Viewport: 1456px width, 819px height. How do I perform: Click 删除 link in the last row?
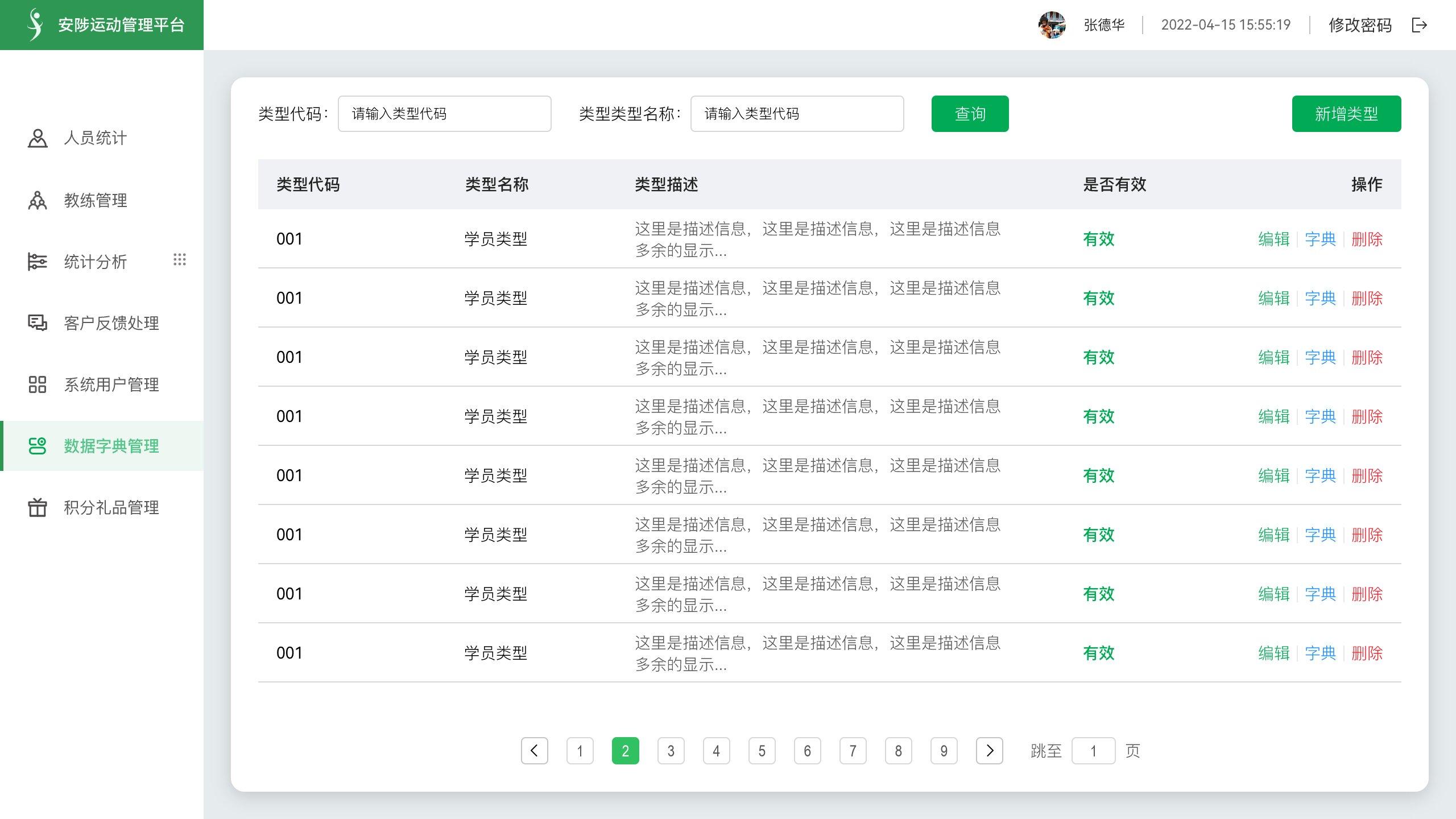(x=1367, y=653)
